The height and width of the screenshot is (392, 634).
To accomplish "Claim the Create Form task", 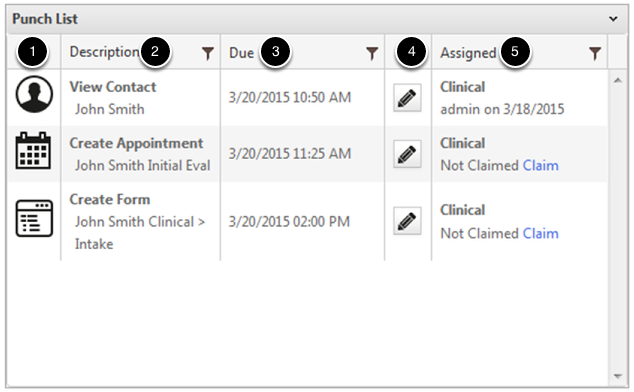I will click(541, 233).
